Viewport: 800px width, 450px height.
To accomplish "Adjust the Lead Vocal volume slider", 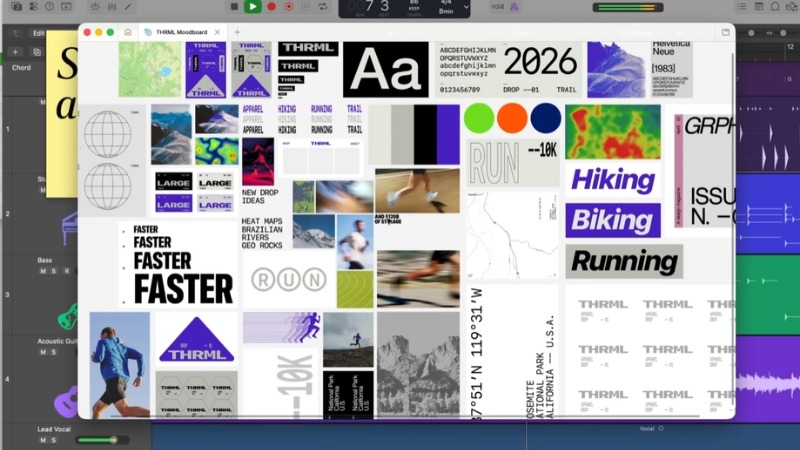I will (113, 439).
